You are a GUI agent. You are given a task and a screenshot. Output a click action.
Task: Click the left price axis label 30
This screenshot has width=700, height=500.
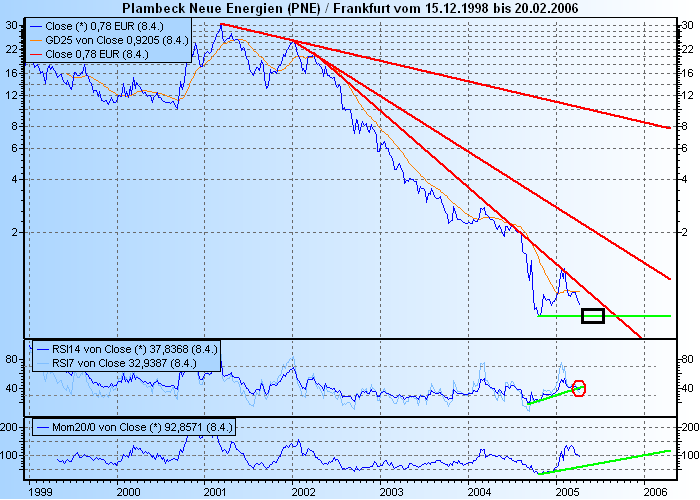coord(12,26)
